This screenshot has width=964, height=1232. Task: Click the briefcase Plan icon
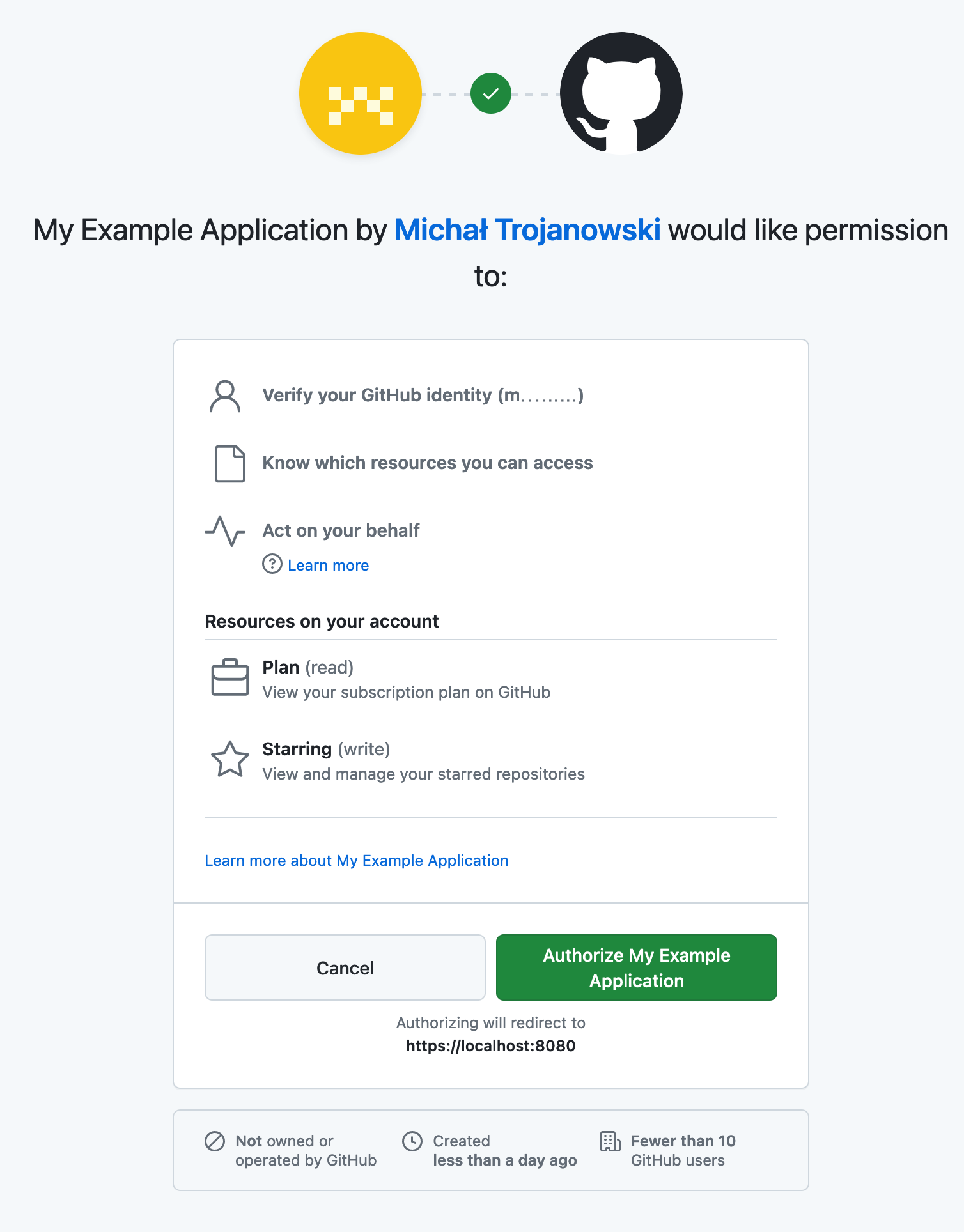[x=230, y=677]
